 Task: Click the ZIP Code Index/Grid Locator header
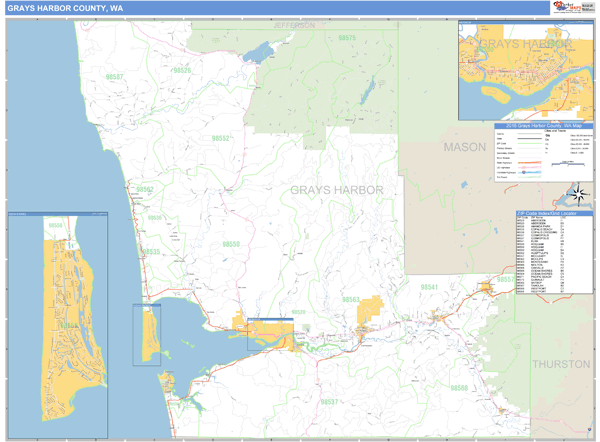[554, 213]
